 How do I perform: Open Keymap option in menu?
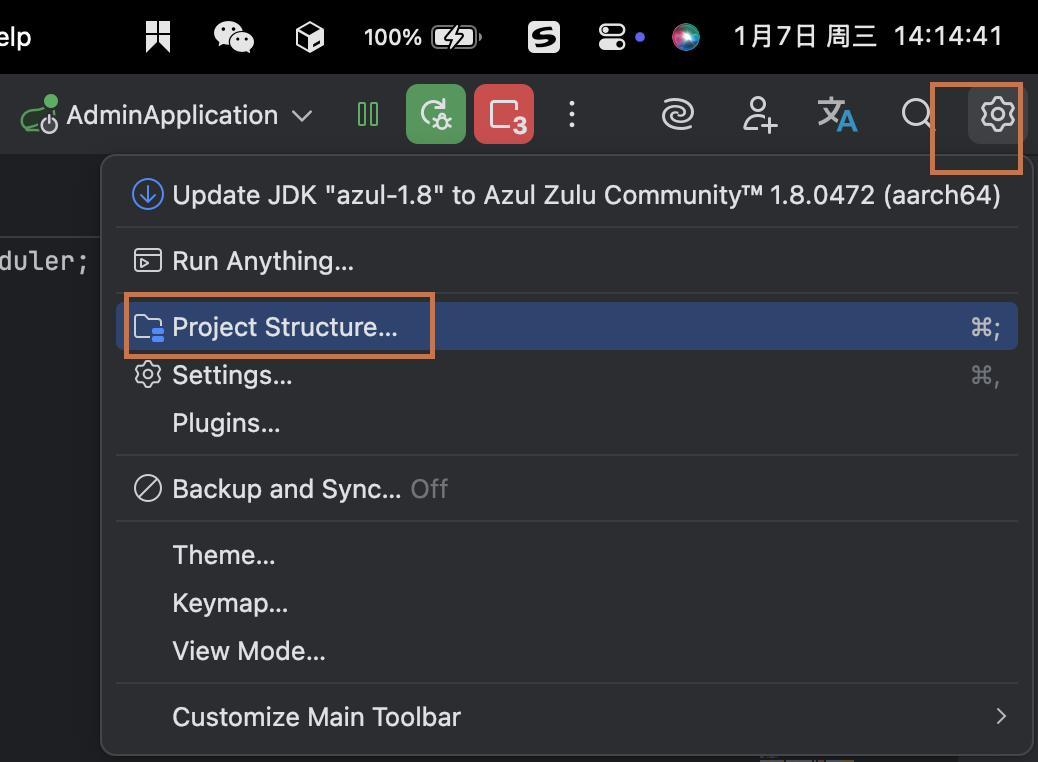(230, 604)
